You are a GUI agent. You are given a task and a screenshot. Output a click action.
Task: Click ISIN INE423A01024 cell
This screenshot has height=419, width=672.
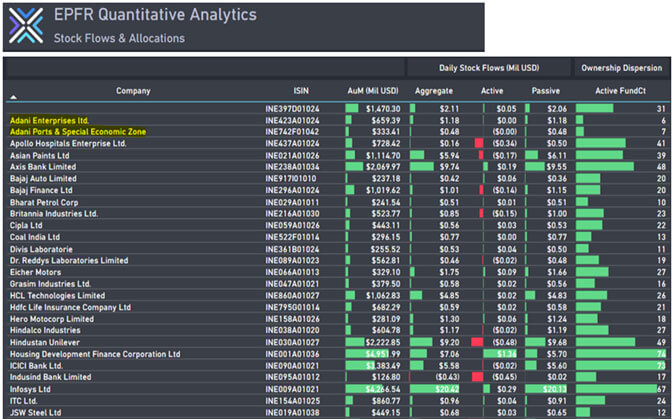click(x=292, y=120)
